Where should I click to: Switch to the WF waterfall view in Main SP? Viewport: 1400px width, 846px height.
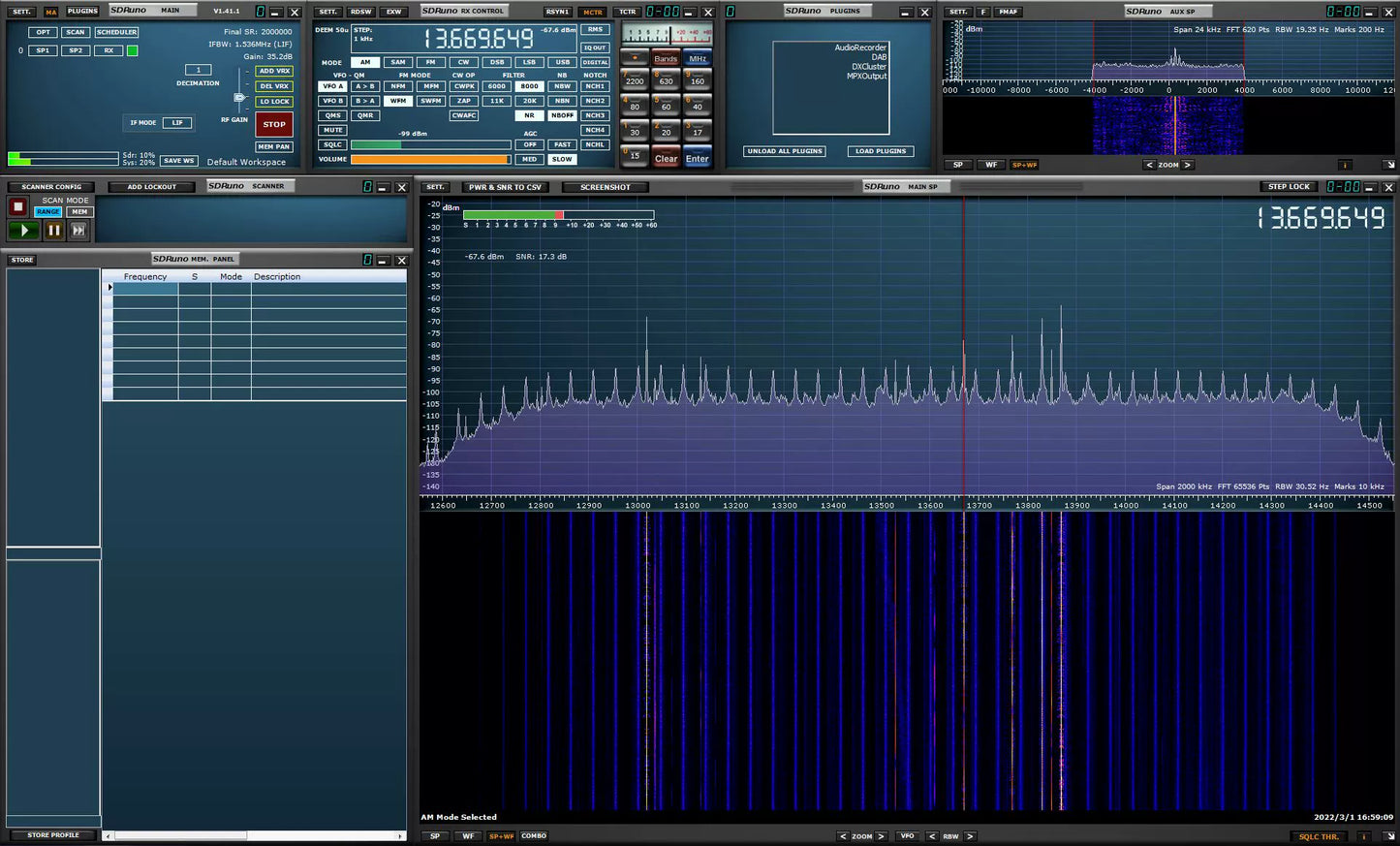pyautogui.click(x=468, y=836)
